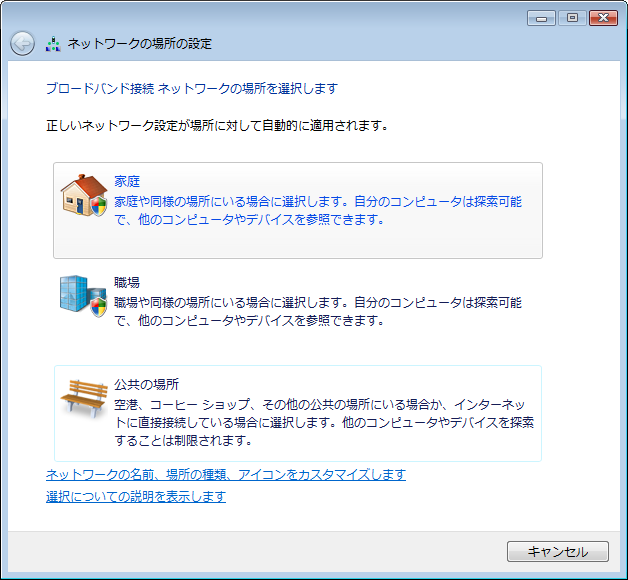628x580 pixels.
Task: Click the office building icon for 職場
Action: point(83,296)
